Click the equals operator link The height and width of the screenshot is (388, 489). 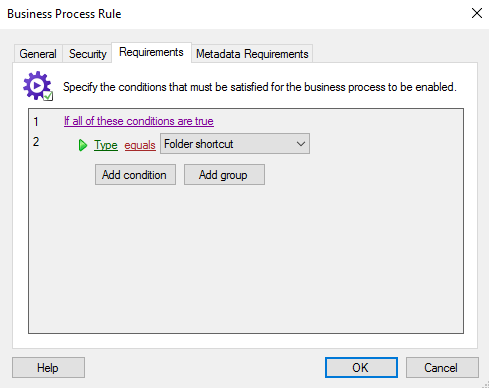pyautogui.click(x=140, y=145)
